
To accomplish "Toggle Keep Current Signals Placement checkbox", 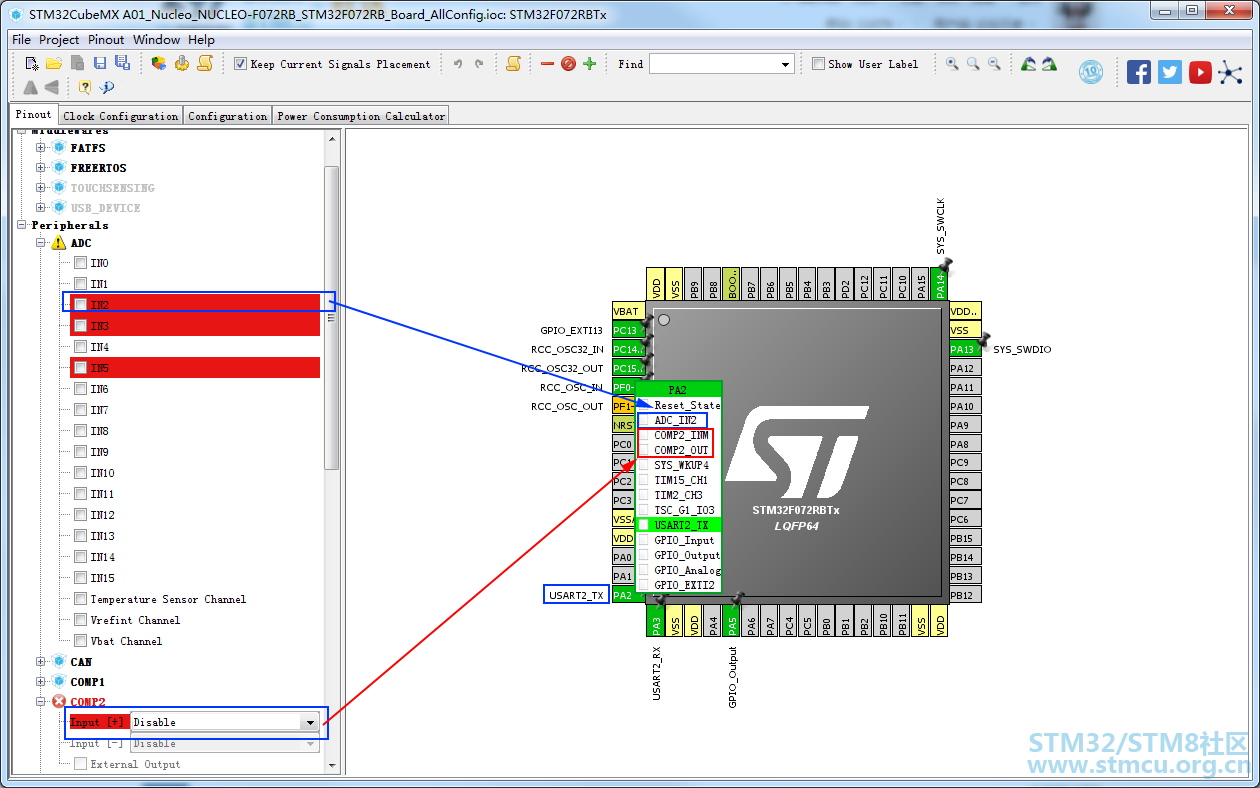I will pos(240,64).
